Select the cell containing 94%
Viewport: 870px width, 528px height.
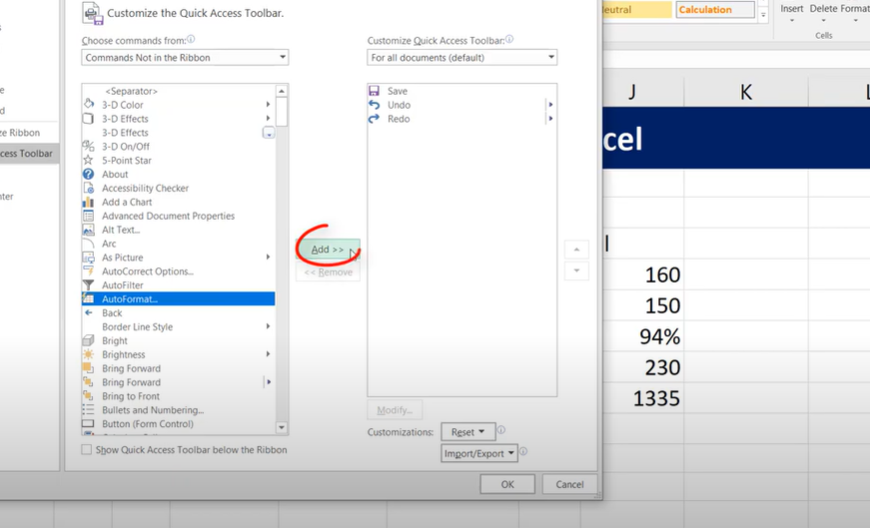(x=643, y=336)
